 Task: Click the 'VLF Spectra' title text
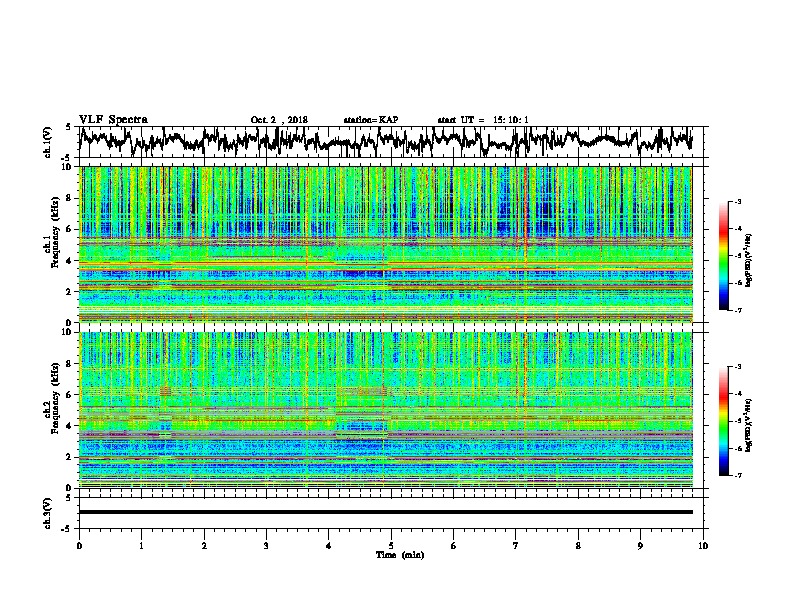(113, 120)
